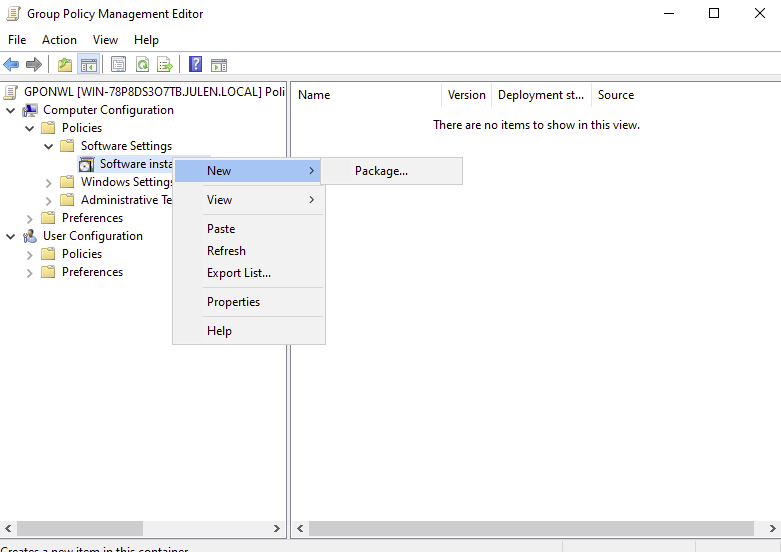Toggle the Show/Hide Action Pane icon
781x552 pixels.
coord(219,65)
